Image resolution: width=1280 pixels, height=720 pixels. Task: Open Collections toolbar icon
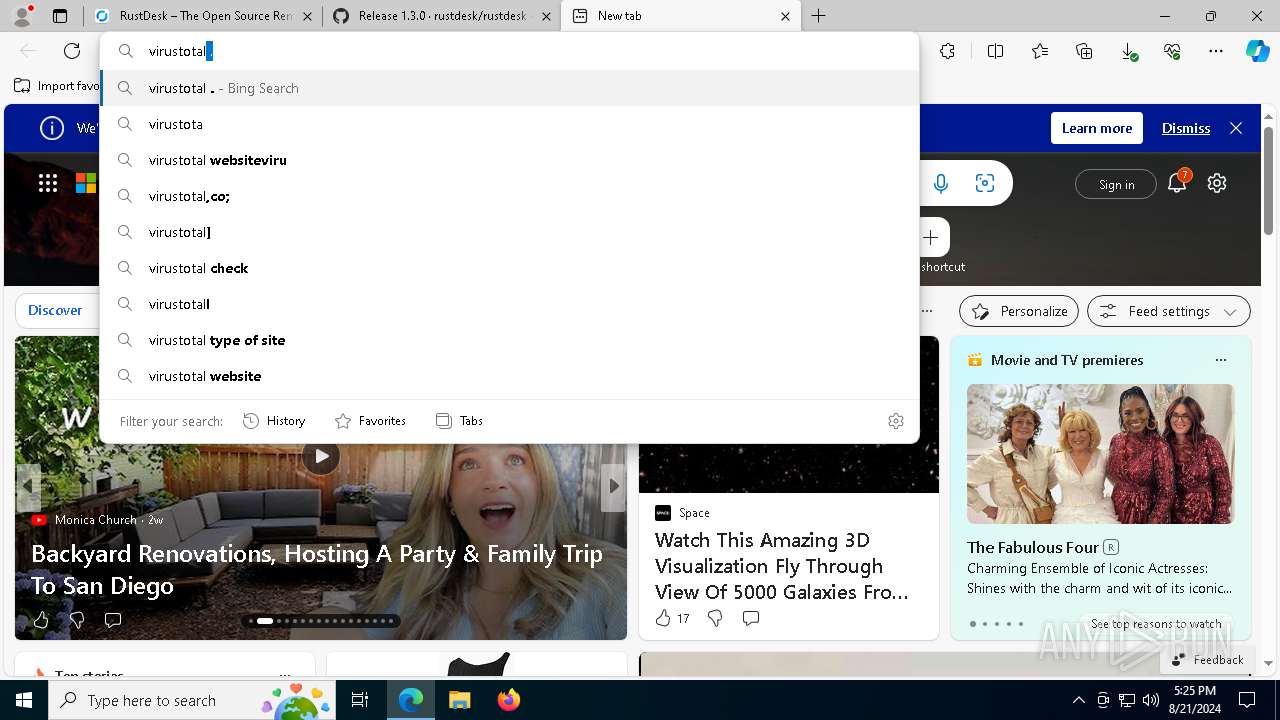pos(1084,51)
